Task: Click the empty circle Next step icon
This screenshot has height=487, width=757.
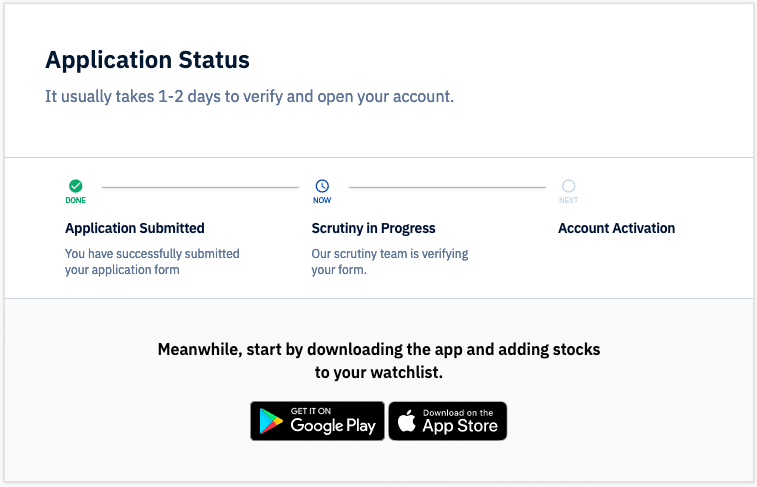Action: click(569, 186)
